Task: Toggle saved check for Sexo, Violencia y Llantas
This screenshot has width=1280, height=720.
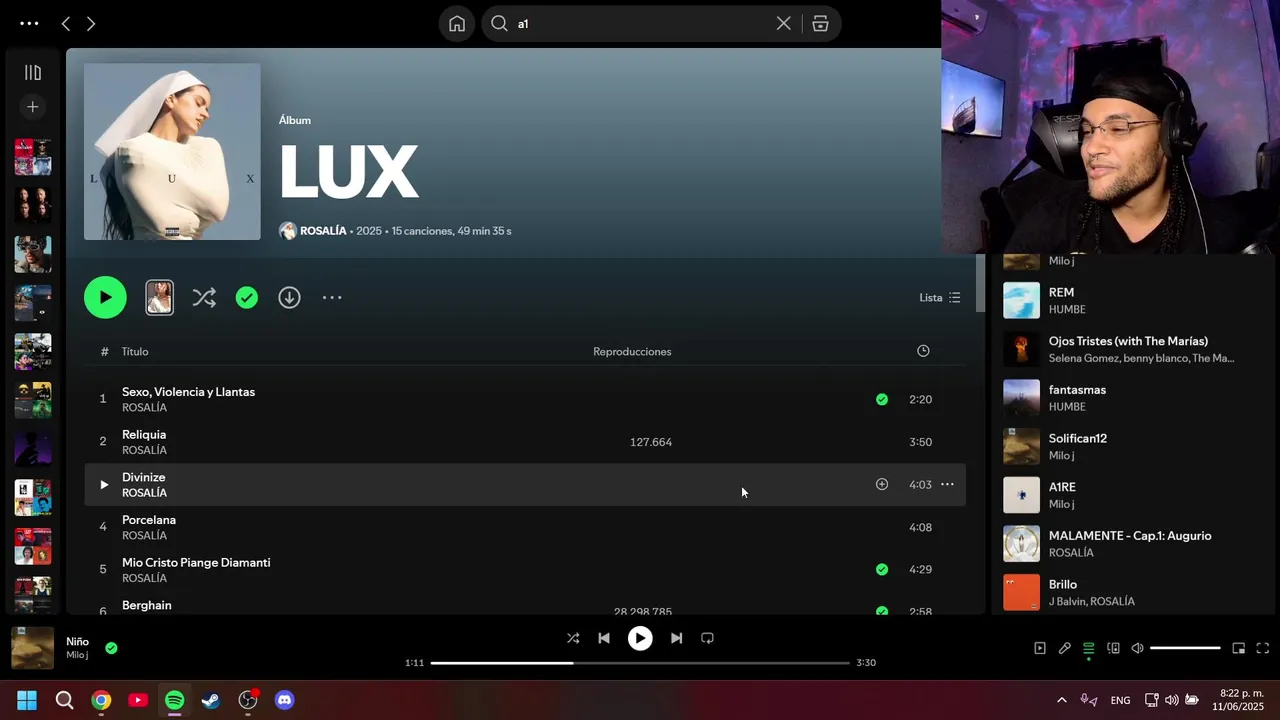Action: 882,399
